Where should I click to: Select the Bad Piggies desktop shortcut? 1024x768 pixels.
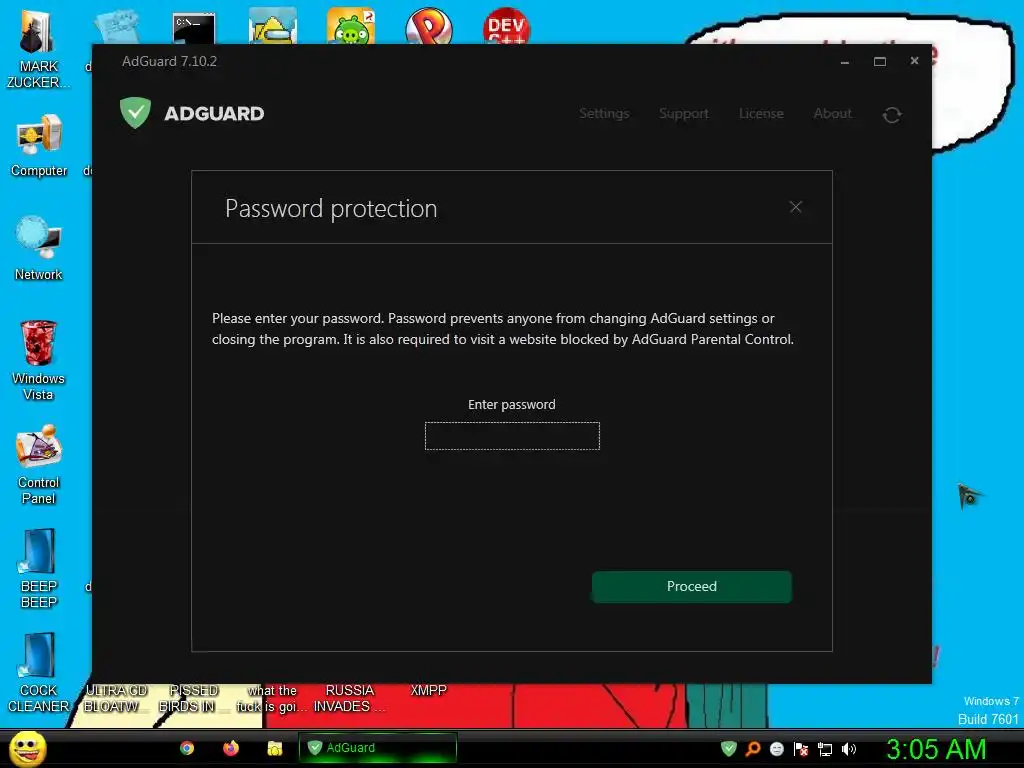351,26
